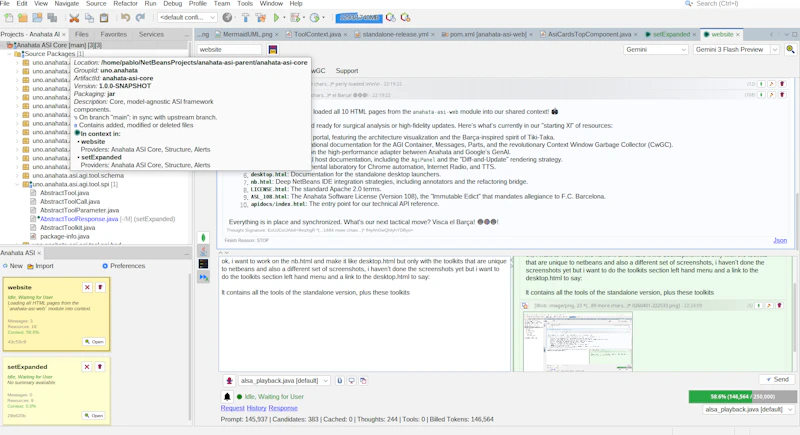This screenshot has height=435, width=800.
Task: Click the red delete icon on website card
Action: [101, 287]
